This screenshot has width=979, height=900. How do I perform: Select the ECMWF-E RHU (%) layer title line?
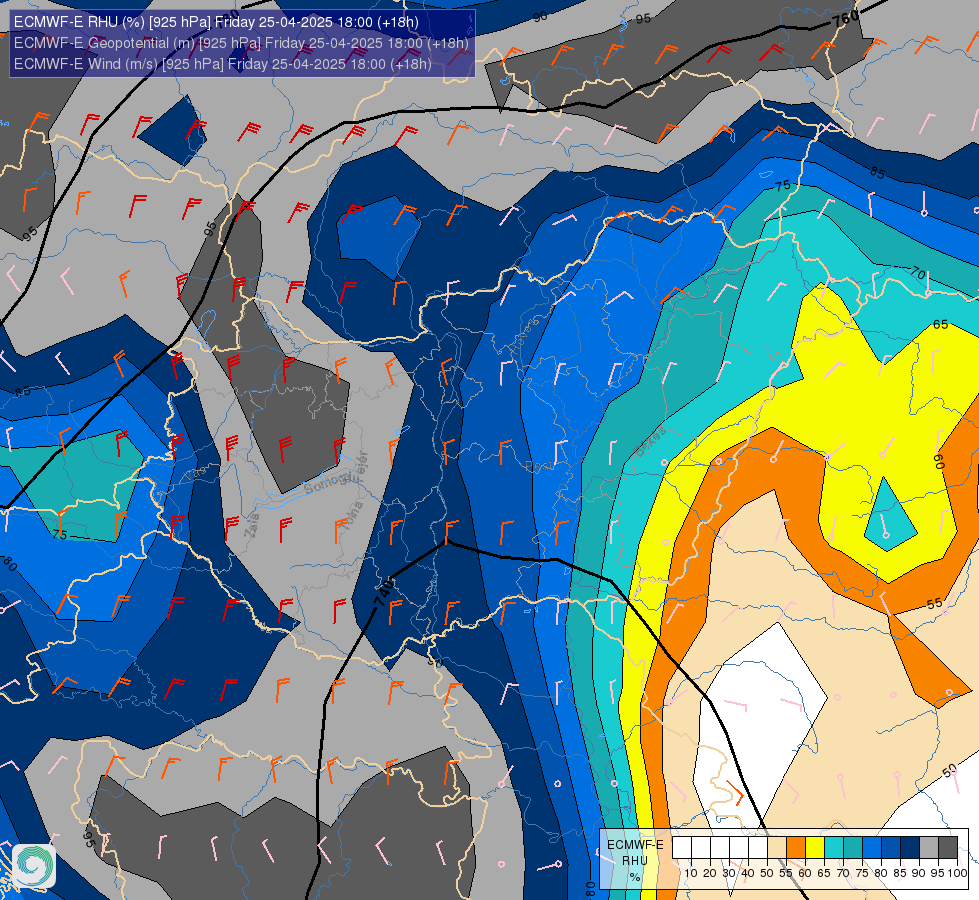click(216, 22)
